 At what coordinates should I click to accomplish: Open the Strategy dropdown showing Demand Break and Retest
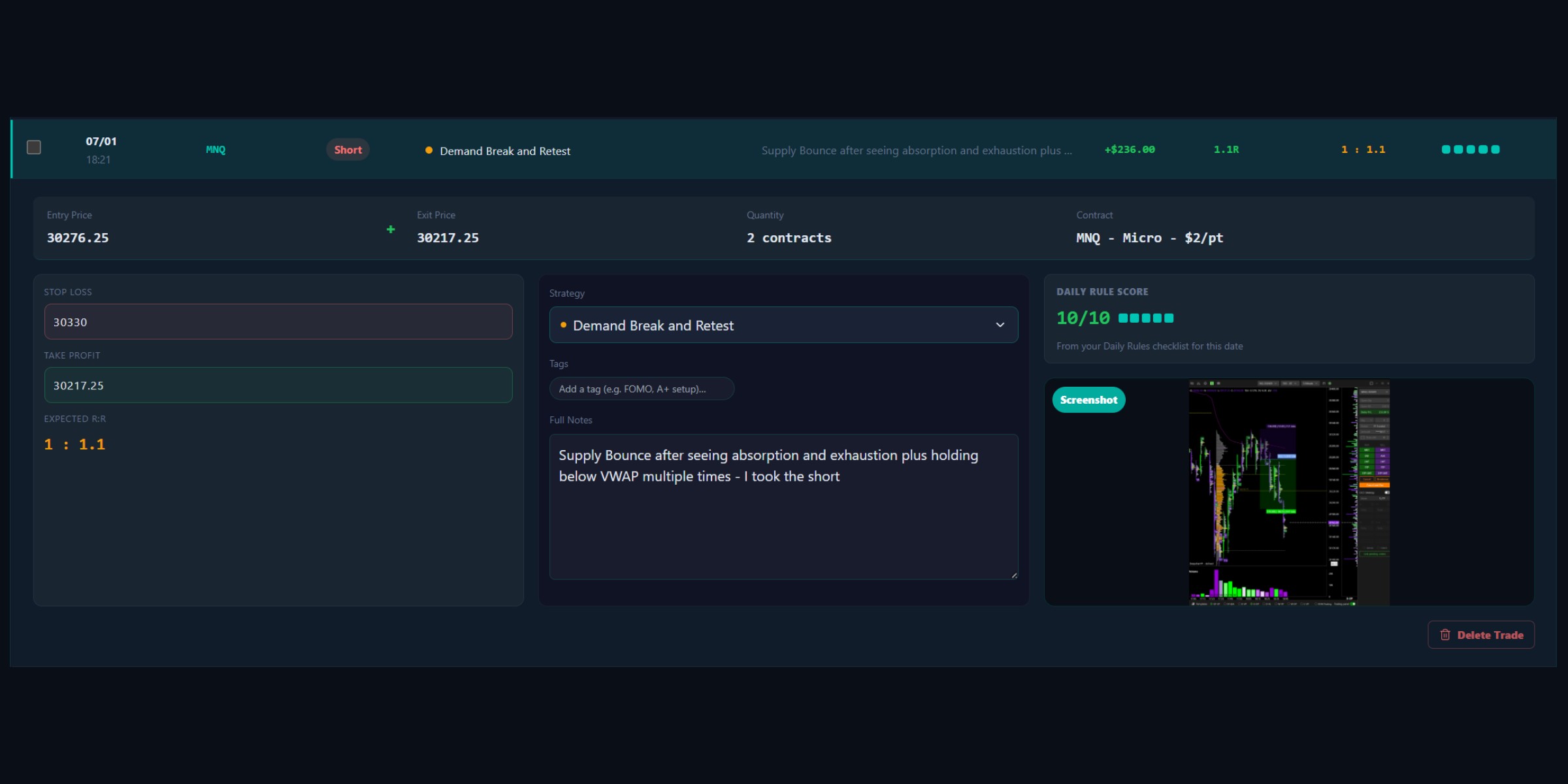(x=783, y=325)
